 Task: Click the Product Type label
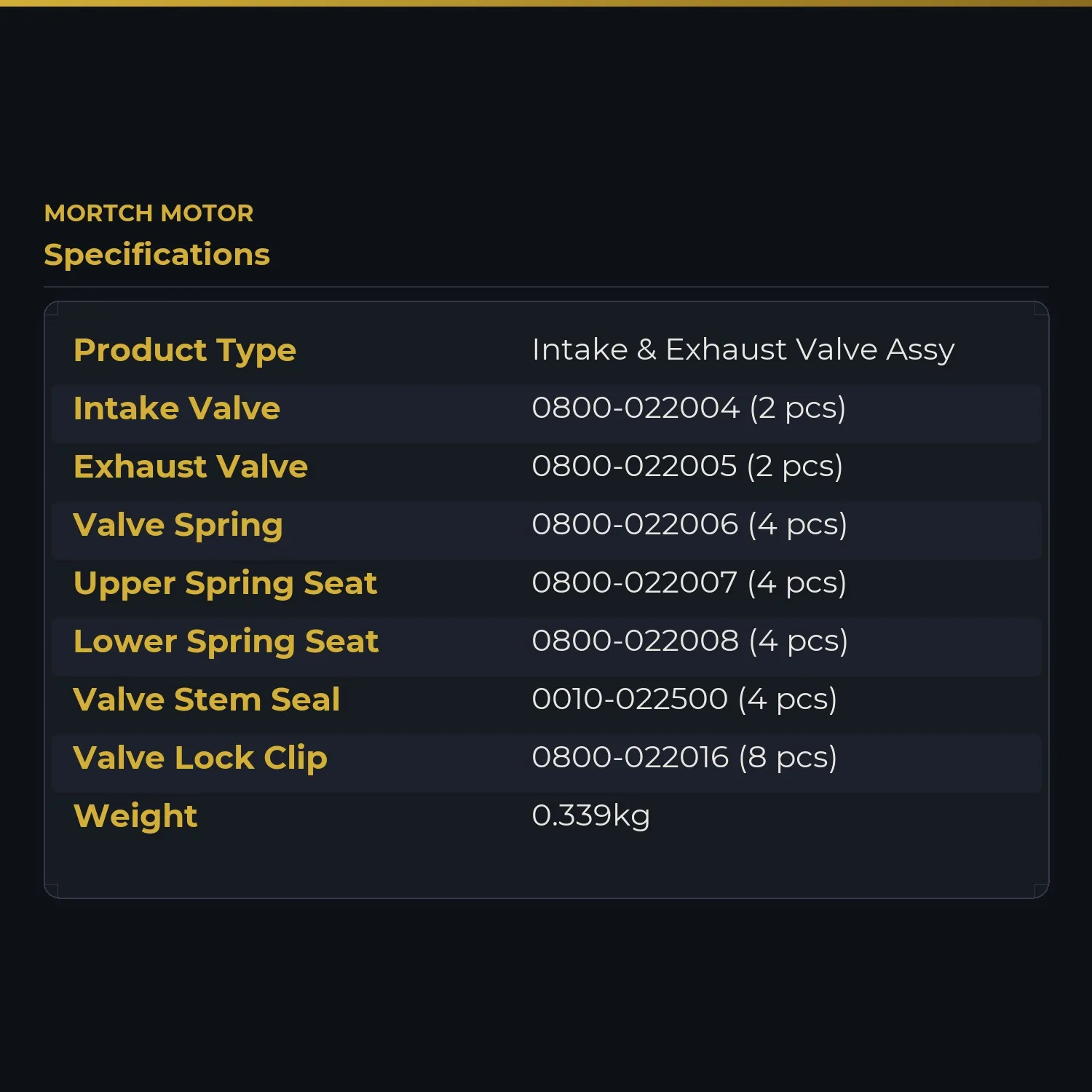point(185,351)
